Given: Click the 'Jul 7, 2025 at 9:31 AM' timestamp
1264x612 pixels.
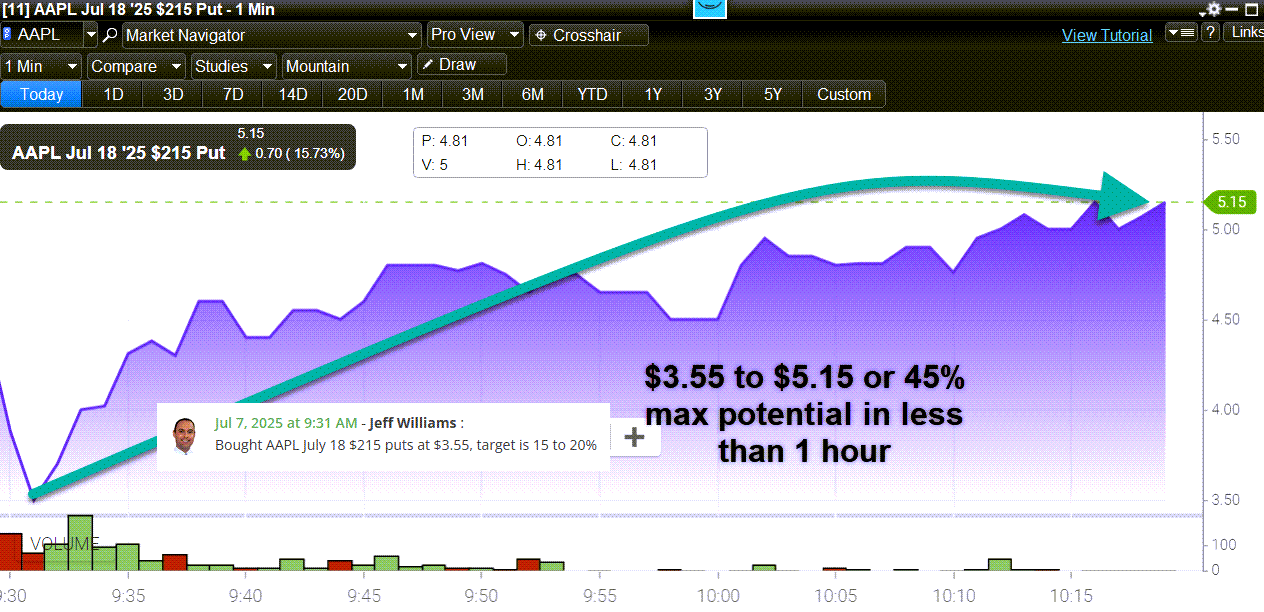Looking at the screenshot, I should tap(287, 423).
